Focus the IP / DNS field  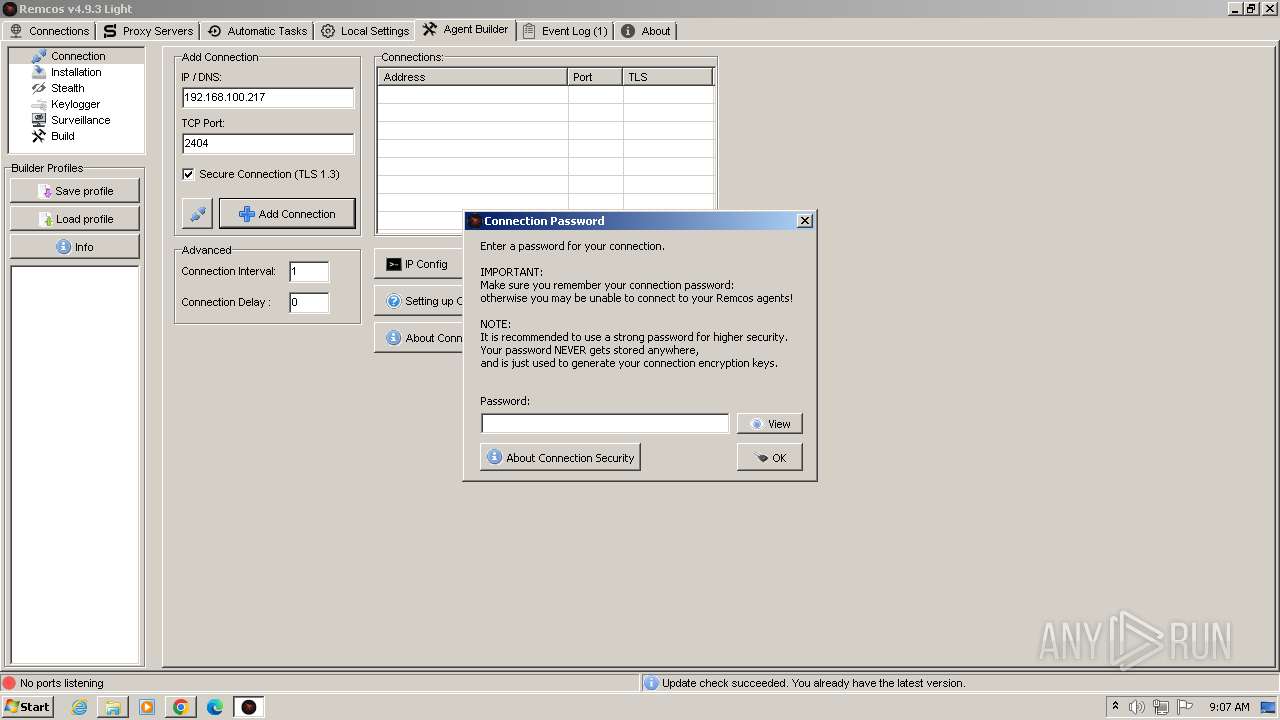[x=268, y=98]
